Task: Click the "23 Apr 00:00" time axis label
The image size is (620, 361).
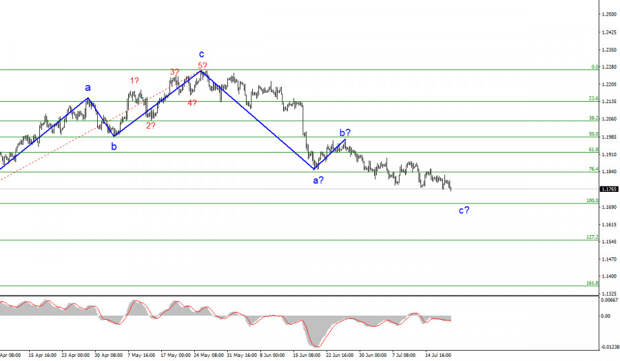Action: point(75,355)
